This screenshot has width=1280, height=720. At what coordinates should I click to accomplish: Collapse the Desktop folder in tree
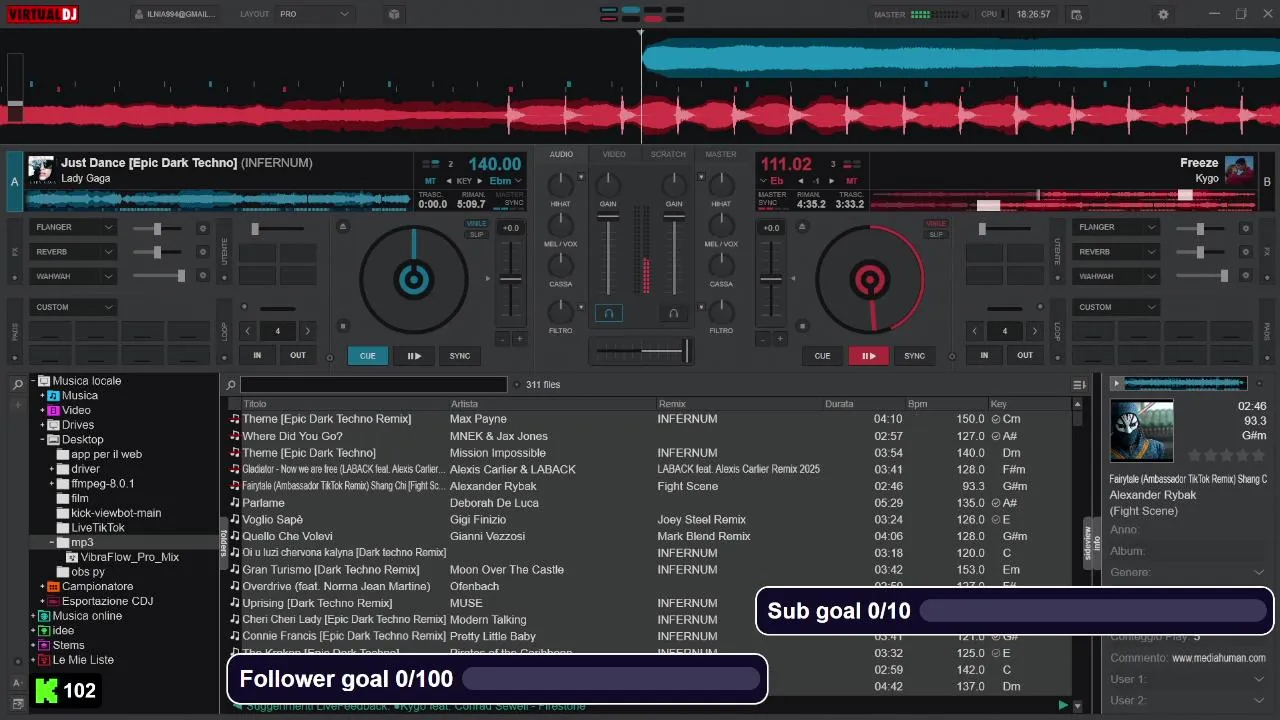43,439
